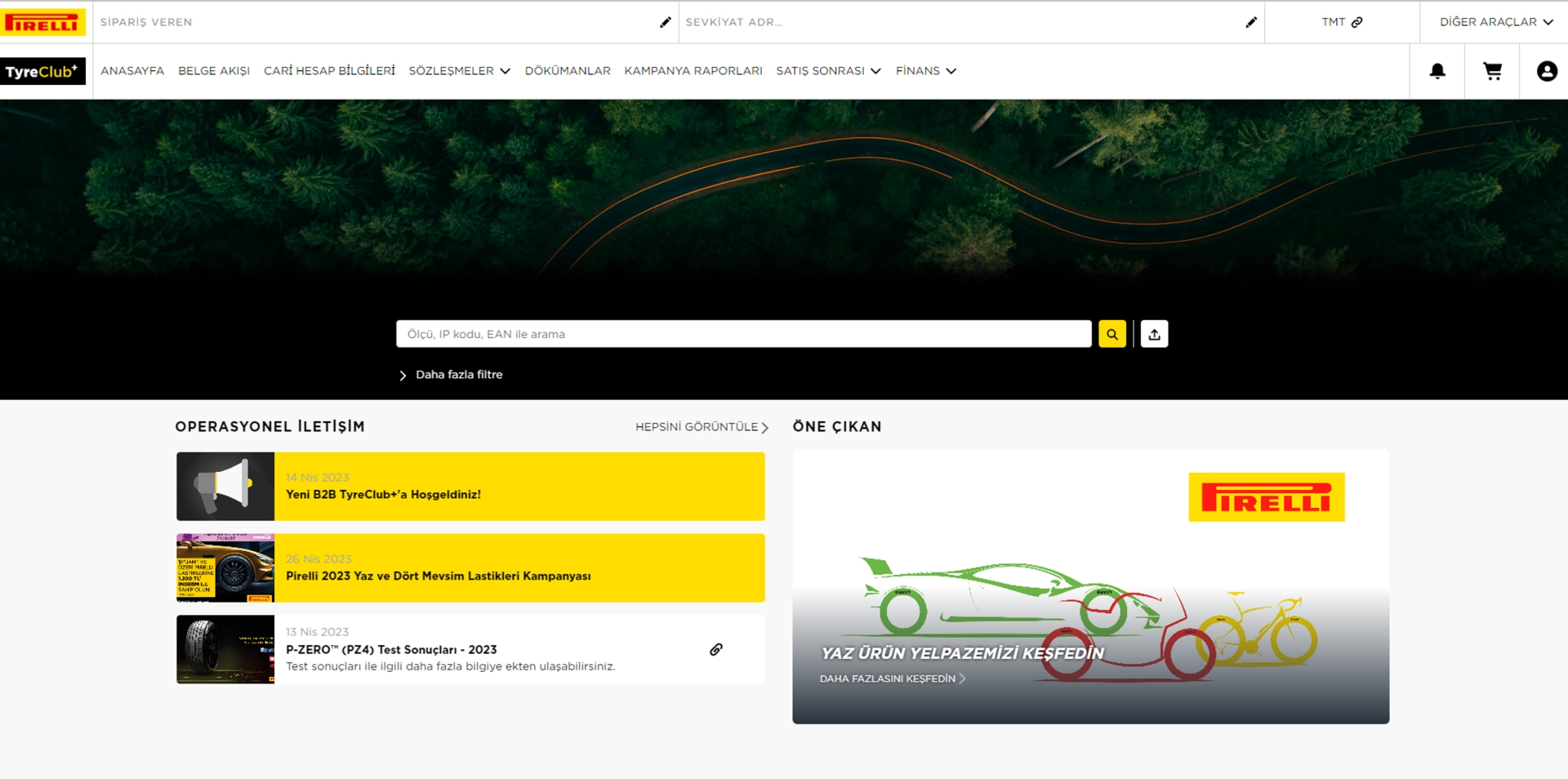Edit Sevkiyat Adresi with pencil icon
This screenshot has height=779, width=1568.
click(1250, 22)
